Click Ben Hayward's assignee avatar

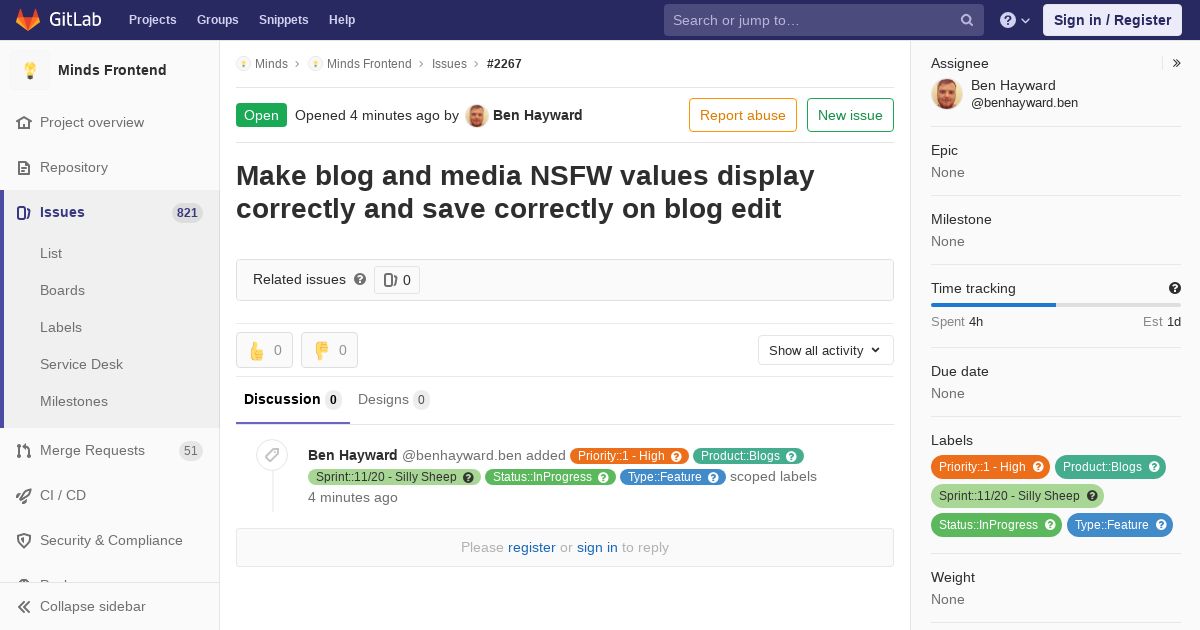tap(947, 94)
